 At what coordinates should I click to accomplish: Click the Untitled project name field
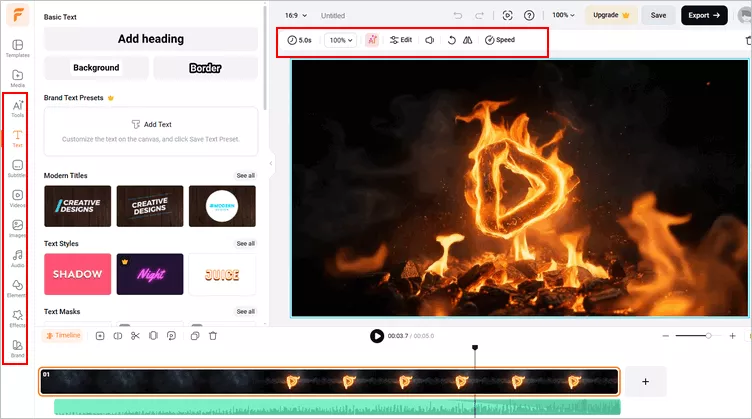(333, 15)
